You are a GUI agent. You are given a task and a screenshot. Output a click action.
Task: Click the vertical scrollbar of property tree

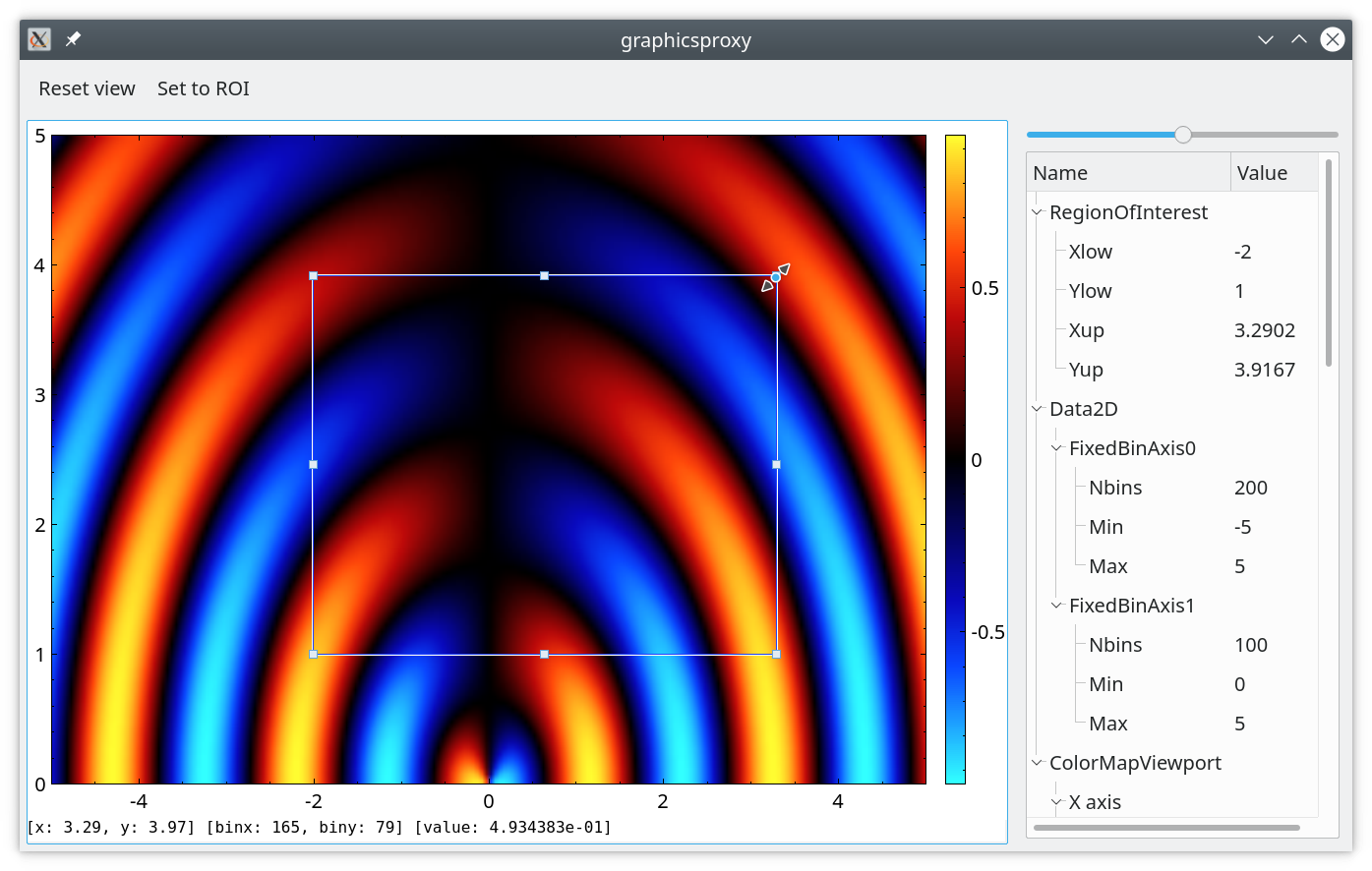pyautogui.click(x=1329, y=263)
